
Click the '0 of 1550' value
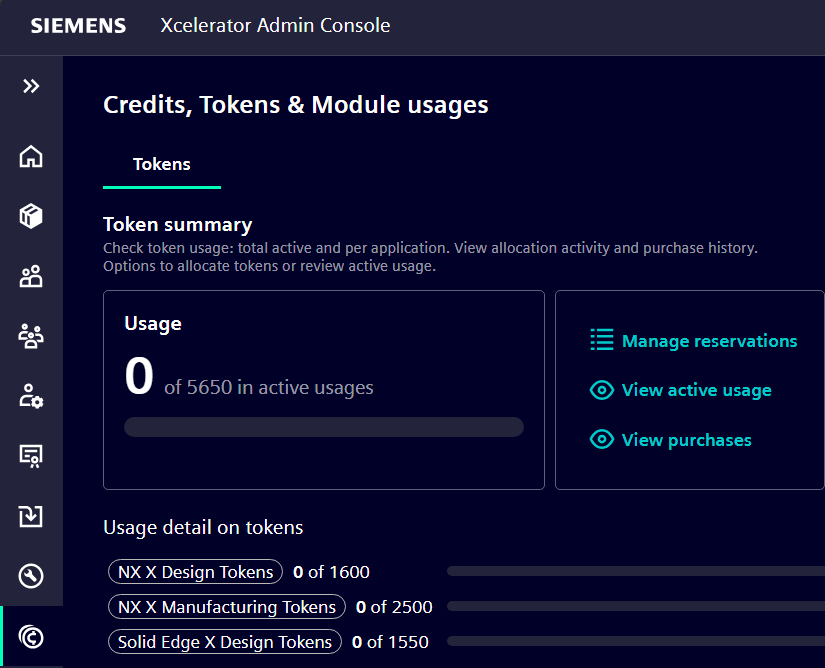pos(390,642)
